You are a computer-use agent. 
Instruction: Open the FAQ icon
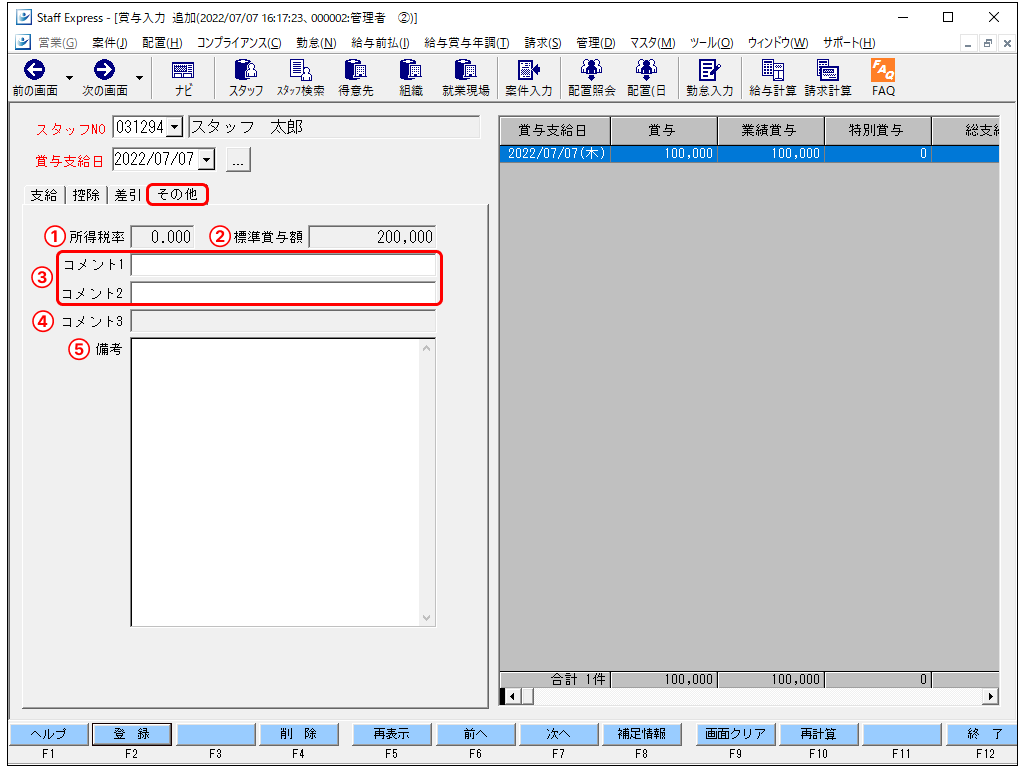[x=883, y=70]
